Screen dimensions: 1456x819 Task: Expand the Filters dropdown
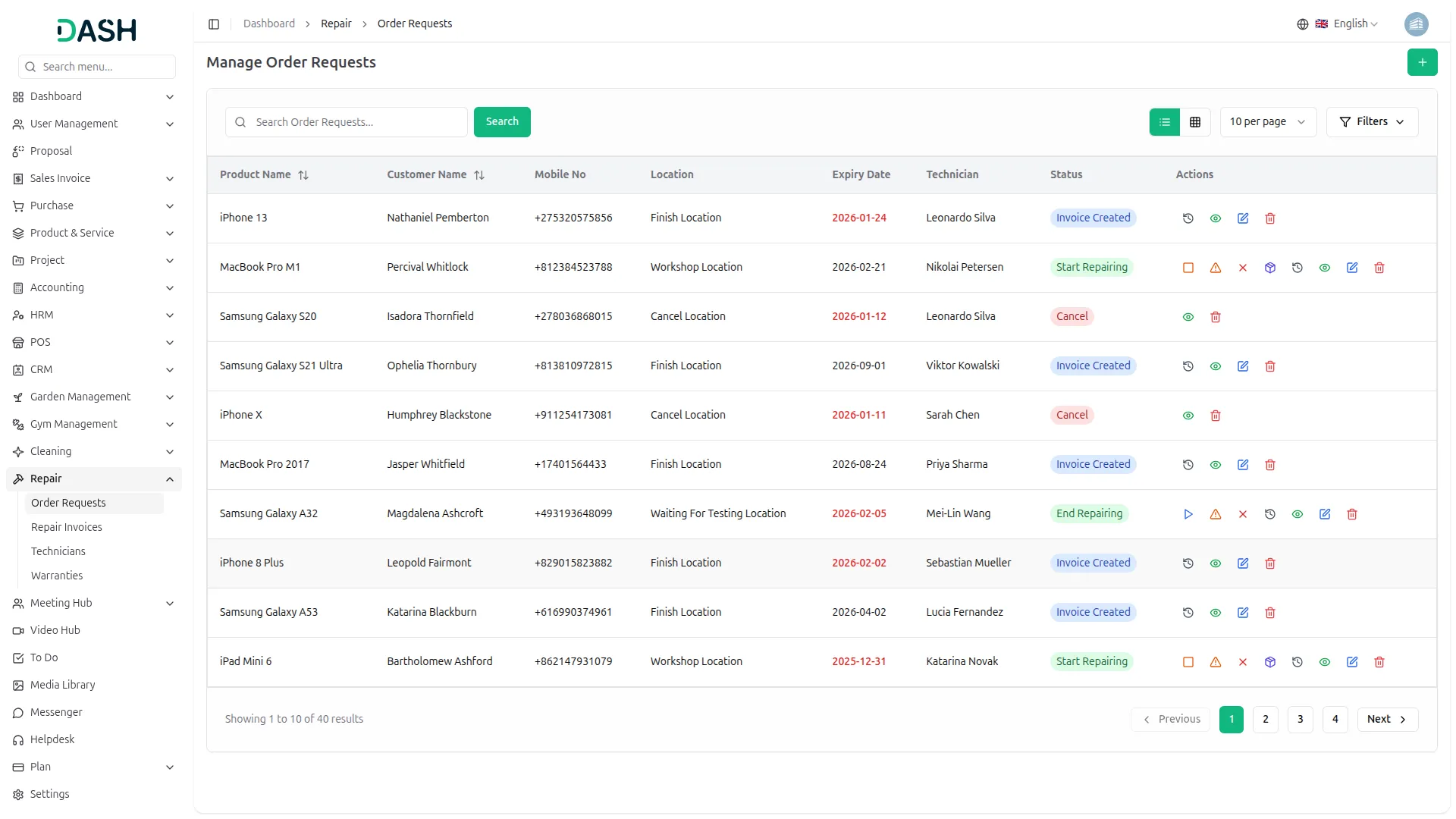point(1372,122)
